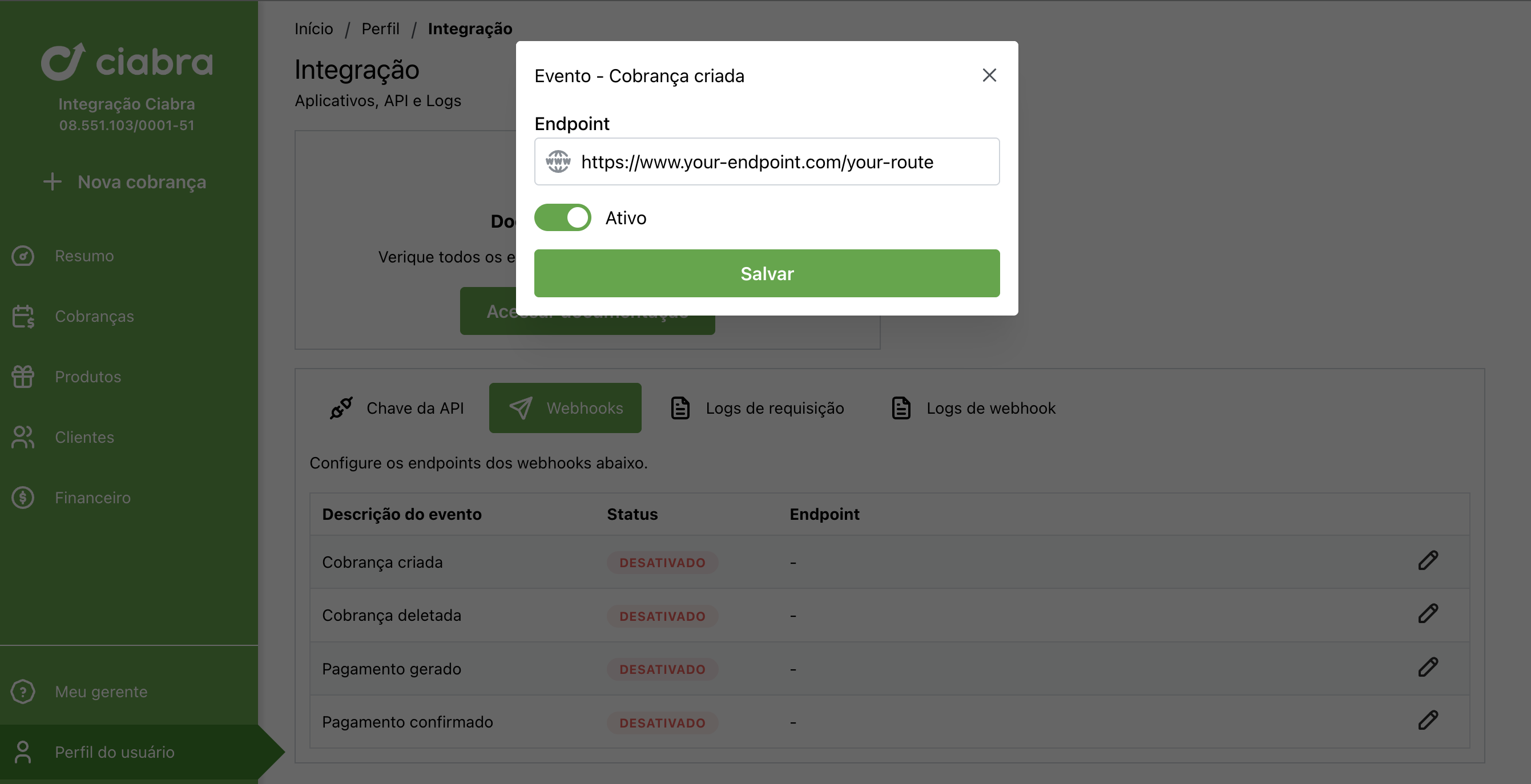This screenshot has height=784, width=1531.
Task: Click DESATIVADO badge for Cobrança criada
Action: 662,563
